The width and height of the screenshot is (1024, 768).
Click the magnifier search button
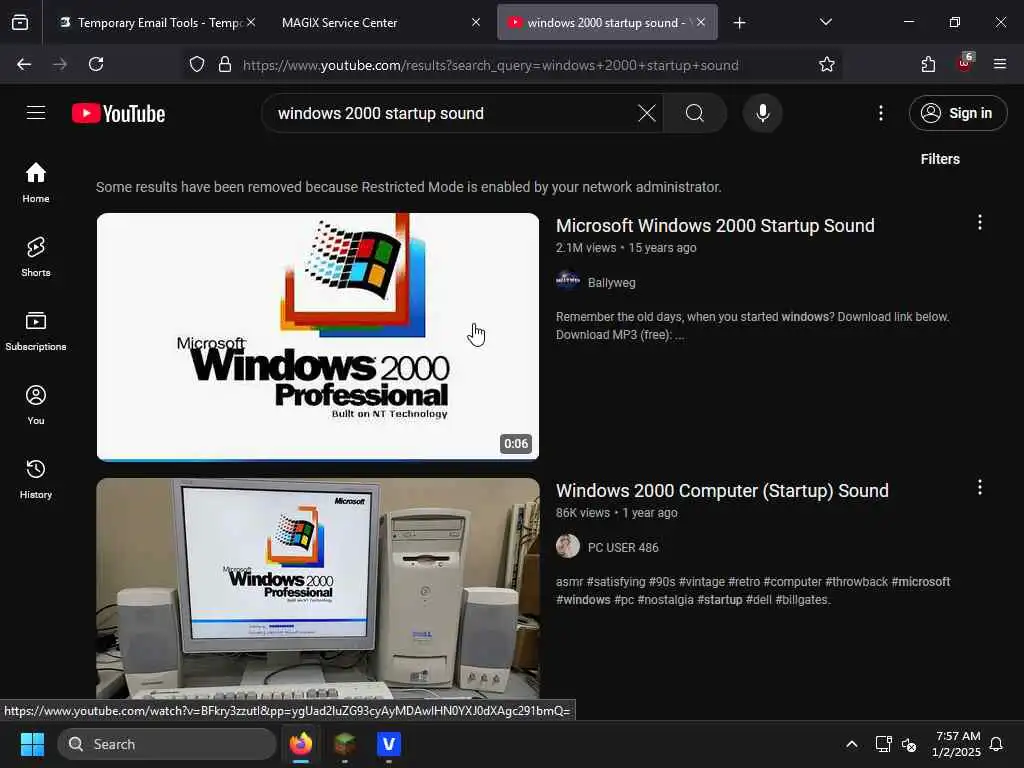pos(695,113)
